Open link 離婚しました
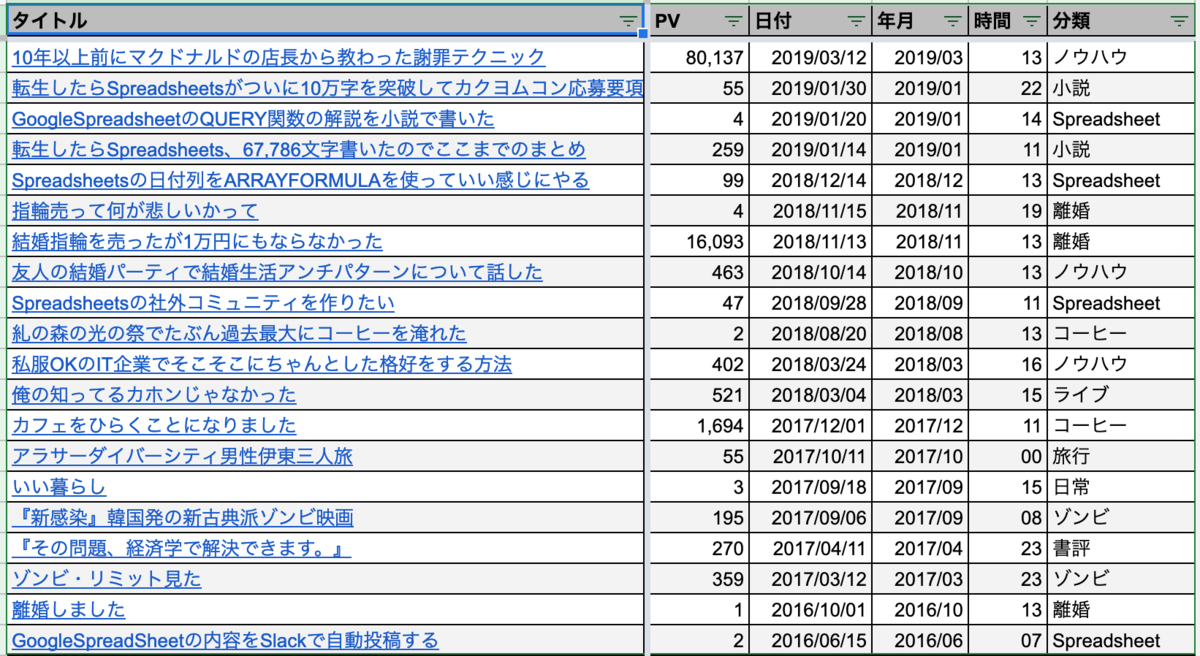The height and width of the screenshot is (656, 1200). (69, 610)
